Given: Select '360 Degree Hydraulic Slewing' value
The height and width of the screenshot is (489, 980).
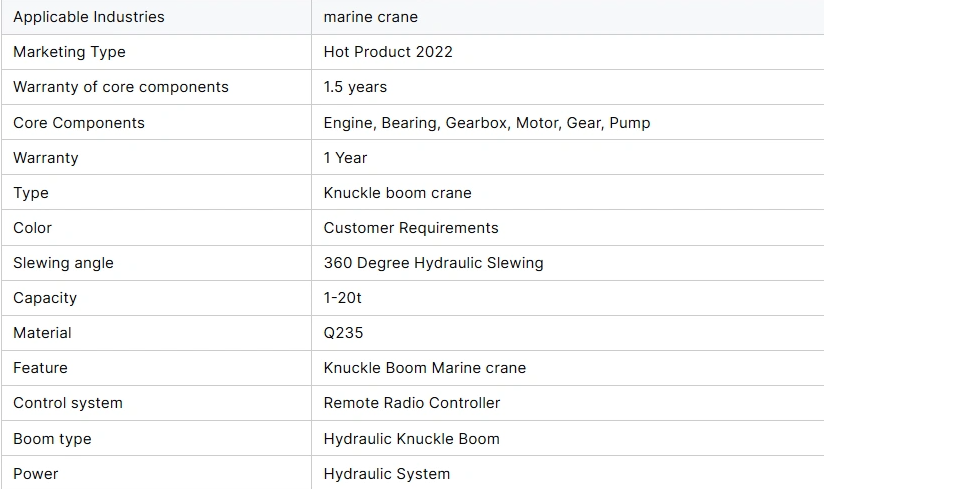Looking at the screenshot, I should tap(434, 263).
